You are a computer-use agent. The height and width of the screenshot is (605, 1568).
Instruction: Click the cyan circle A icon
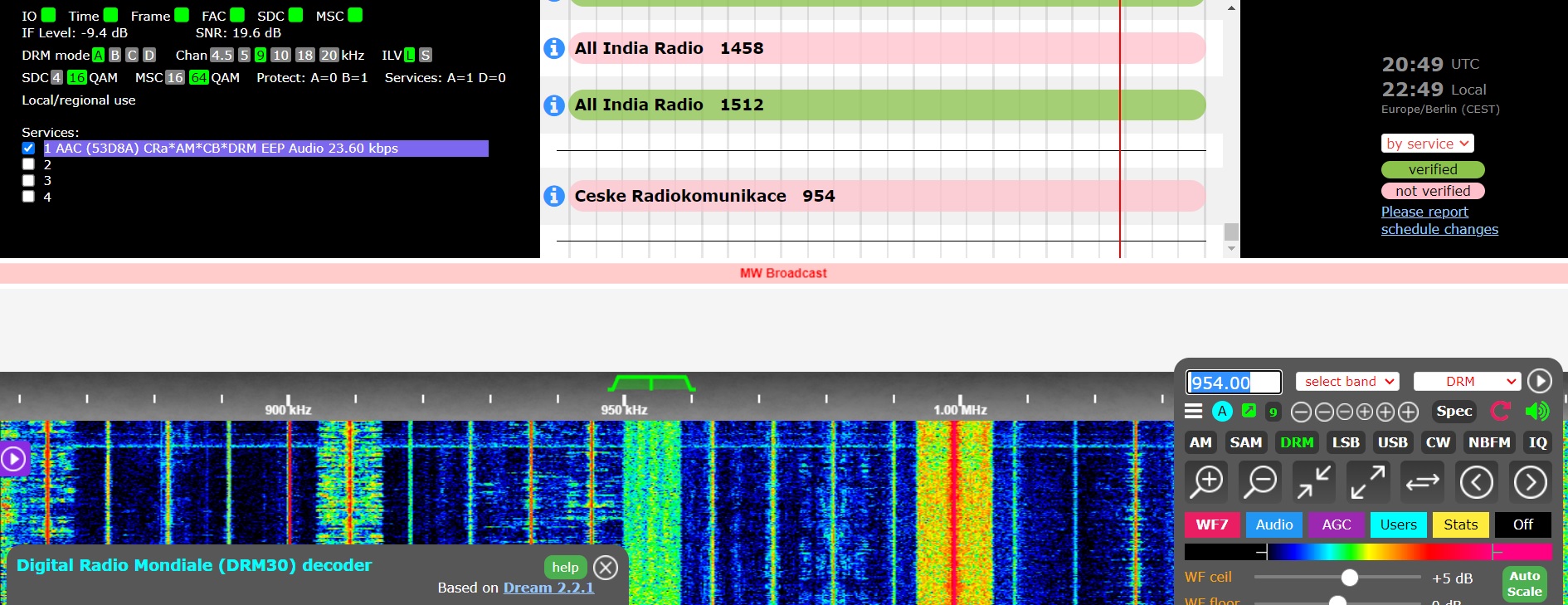tap(1222, 411)
